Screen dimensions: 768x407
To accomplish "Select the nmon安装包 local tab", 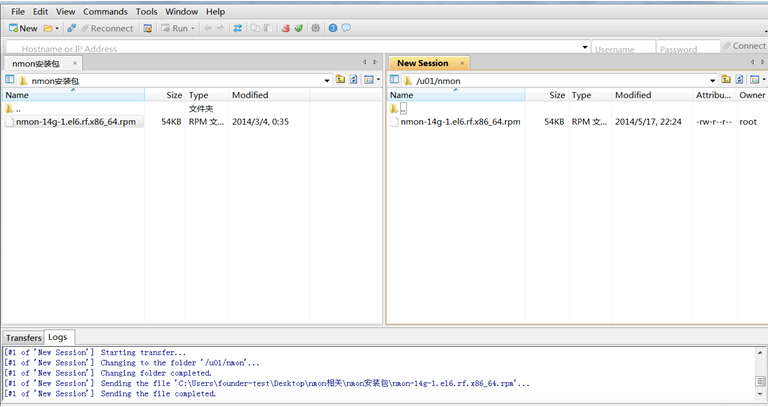I will pos(36,64).
